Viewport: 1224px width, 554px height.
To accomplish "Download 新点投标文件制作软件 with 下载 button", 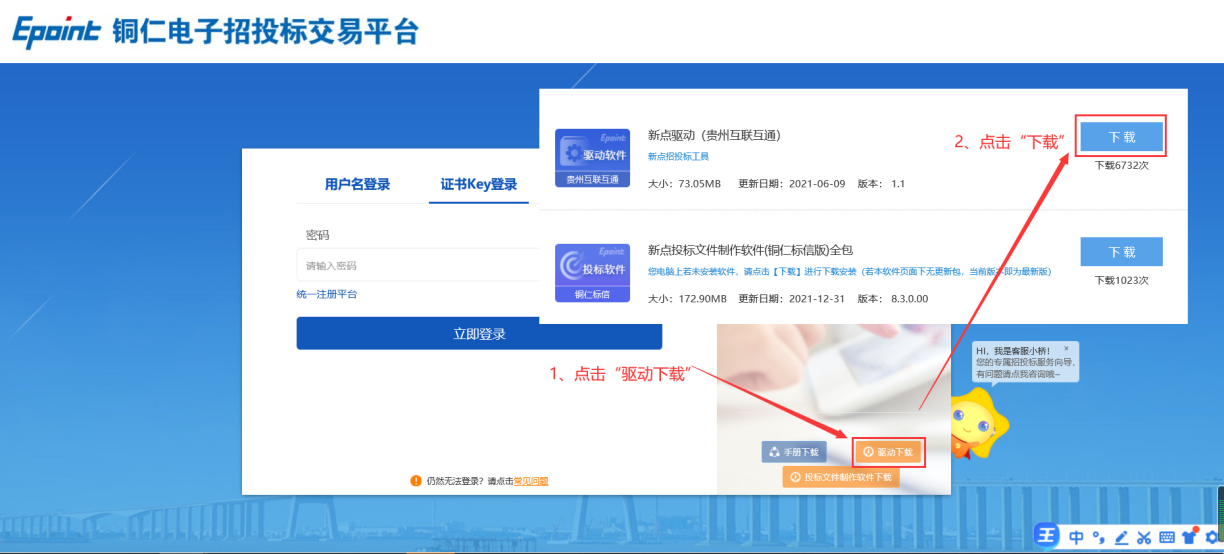I will pyautogui.click(x=1121, y=252).
